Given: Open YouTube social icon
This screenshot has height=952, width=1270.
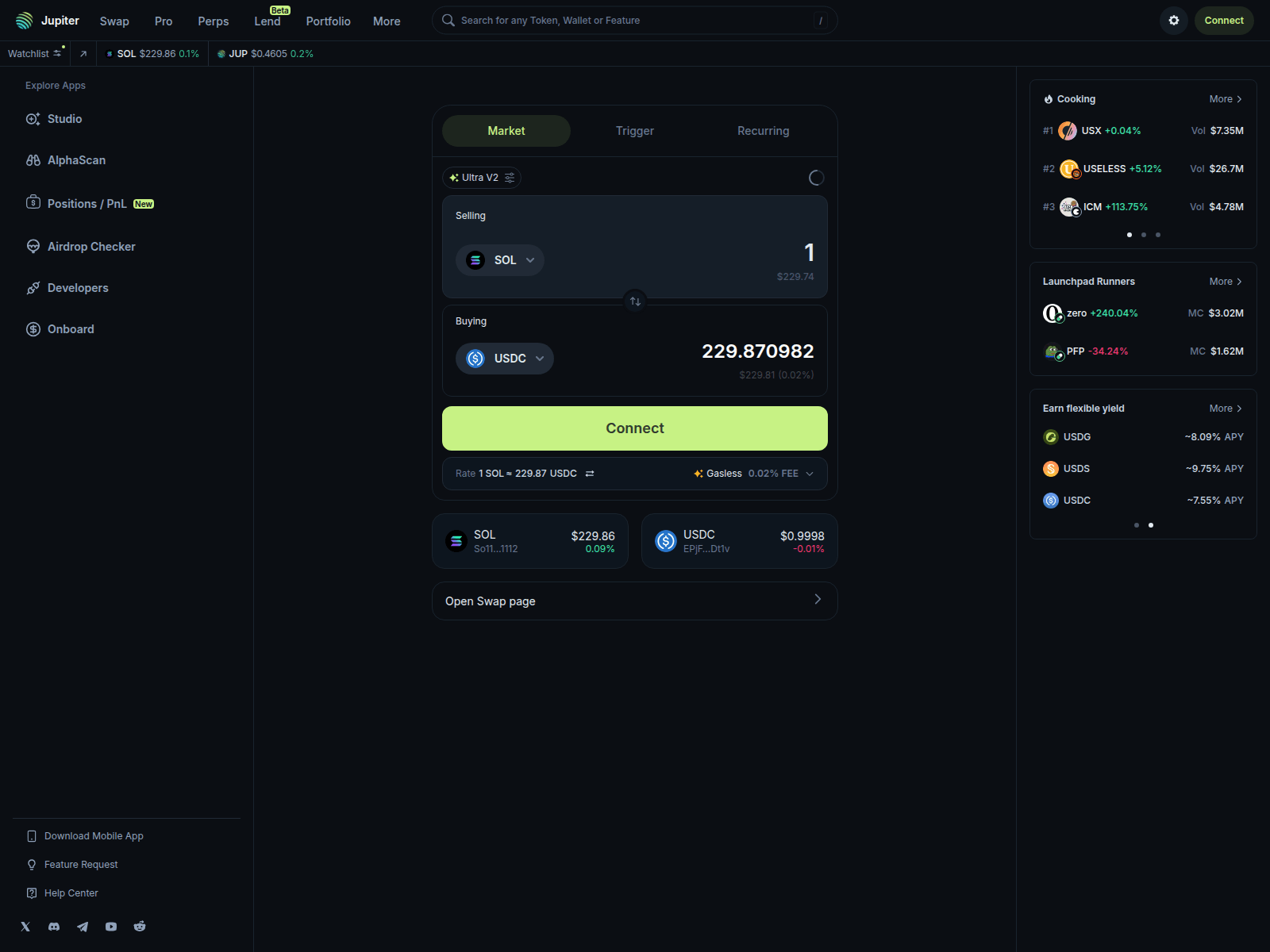Looking at the screenshot, I should [x=111, y=927].
